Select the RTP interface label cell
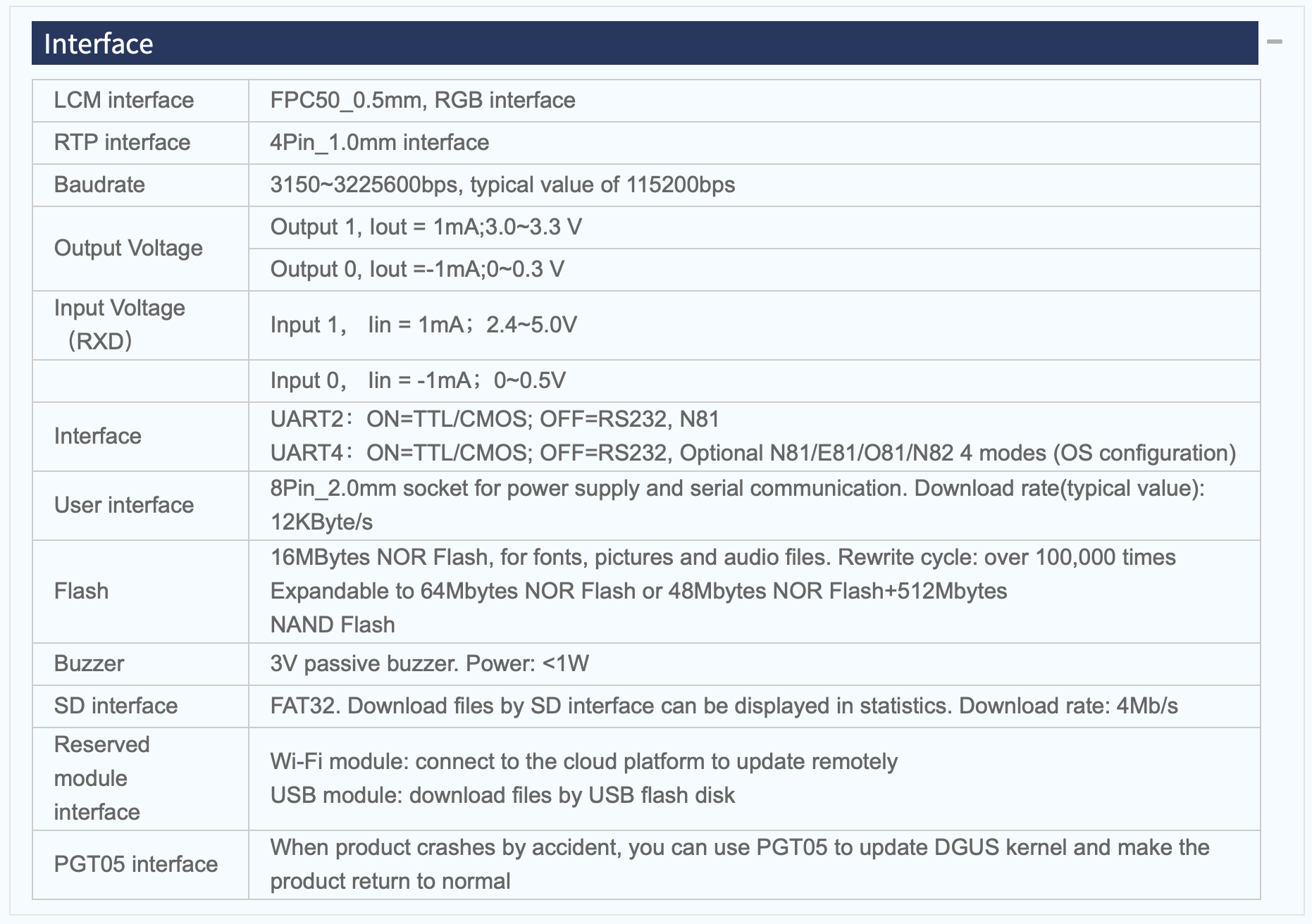Screen dimensions: 1312x924 tap(140, 143)
